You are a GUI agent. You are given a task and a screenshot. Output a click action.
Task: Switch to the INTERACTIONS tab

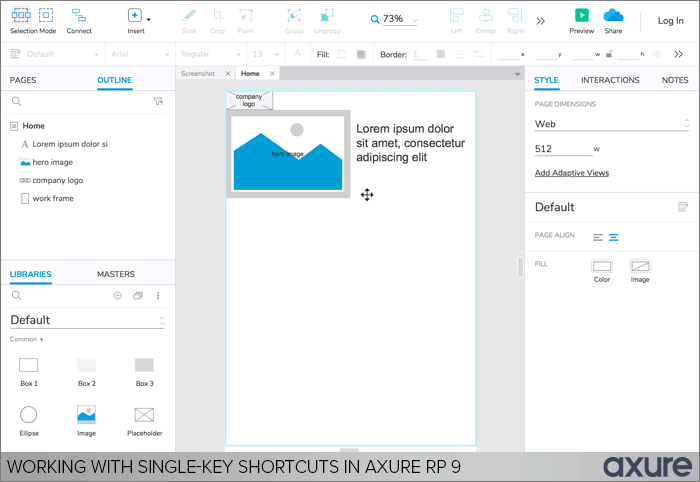[610, 80]
